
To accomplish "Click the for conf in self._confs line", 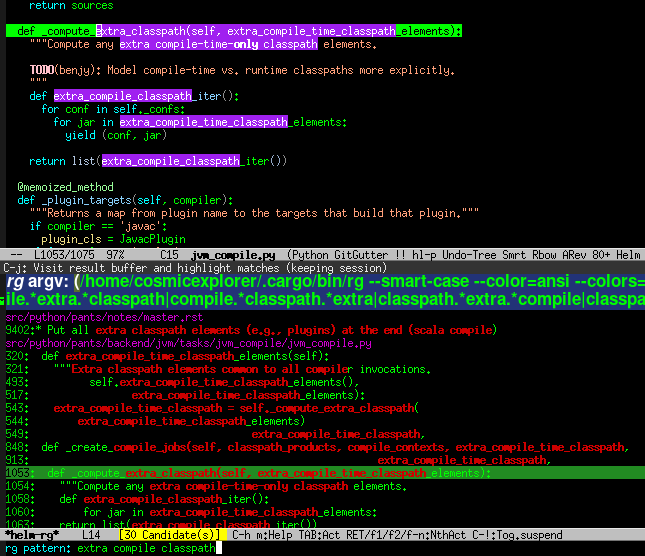I will coord(113,109).
